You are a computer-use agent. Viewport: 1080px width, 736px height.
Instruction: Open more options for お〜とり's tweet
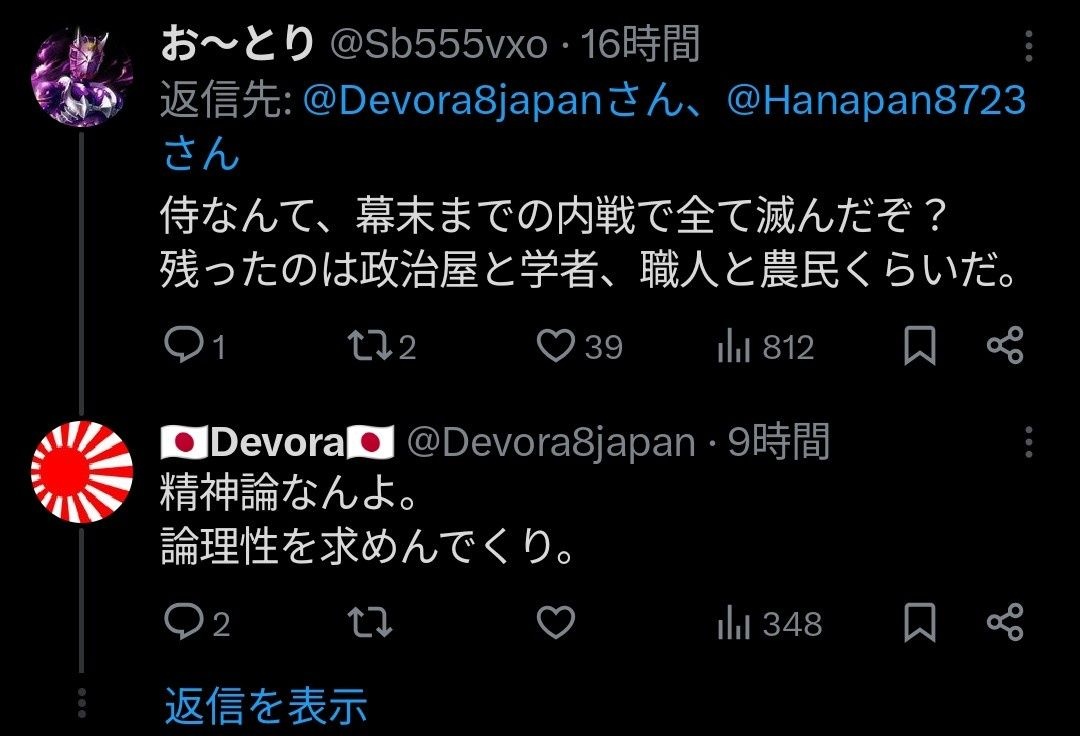click(x=1028, y=46)
